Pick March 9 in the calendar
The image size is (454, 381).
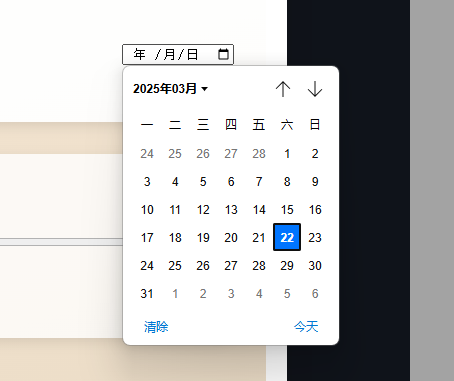(x=315, y=182)
